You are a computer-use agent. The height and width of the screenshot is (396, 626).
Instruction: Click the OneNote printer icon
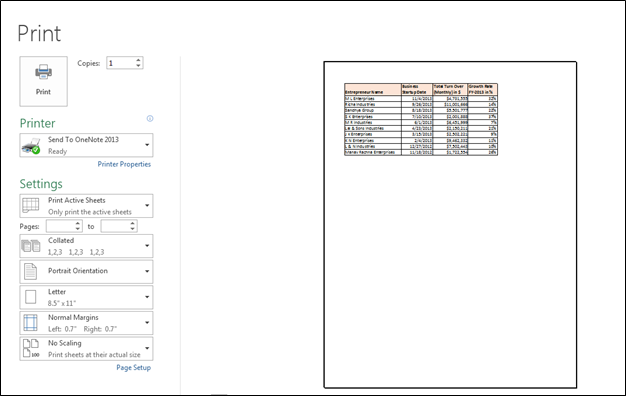[x=31, y=146]
